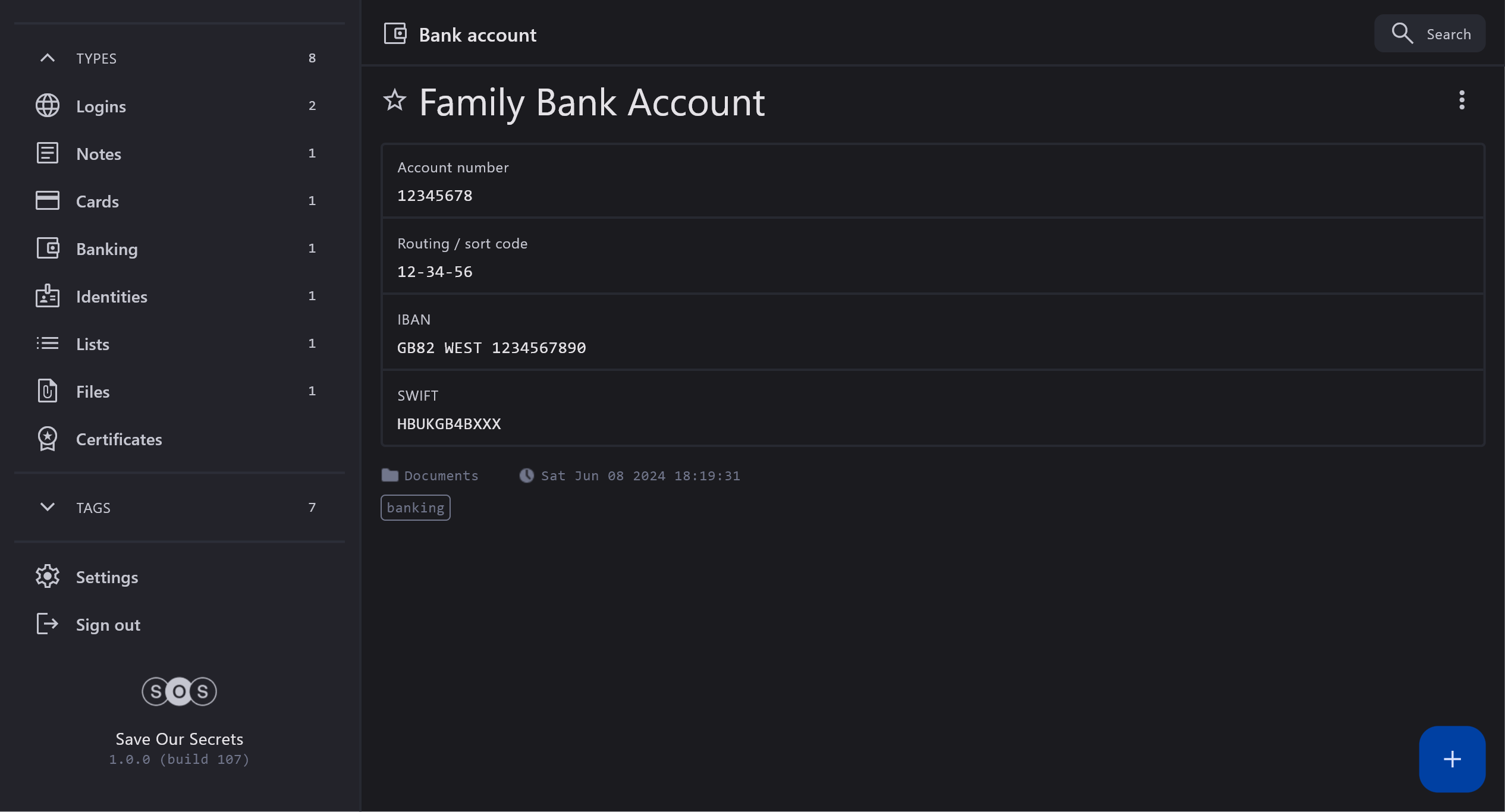Click Sign out in the sidebar
This screenshot has height=812, width=1505.
point(108,625)
